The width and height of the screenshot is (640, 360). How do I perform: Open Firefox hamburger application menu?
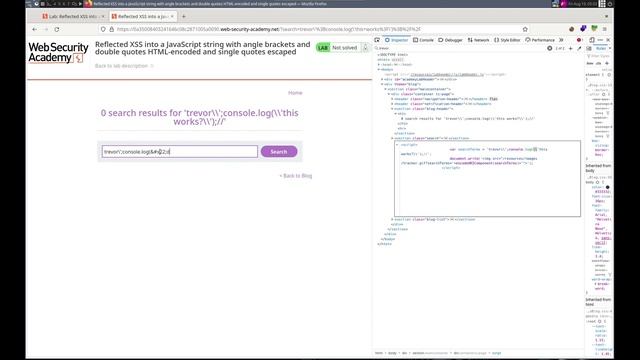(604, 29)
